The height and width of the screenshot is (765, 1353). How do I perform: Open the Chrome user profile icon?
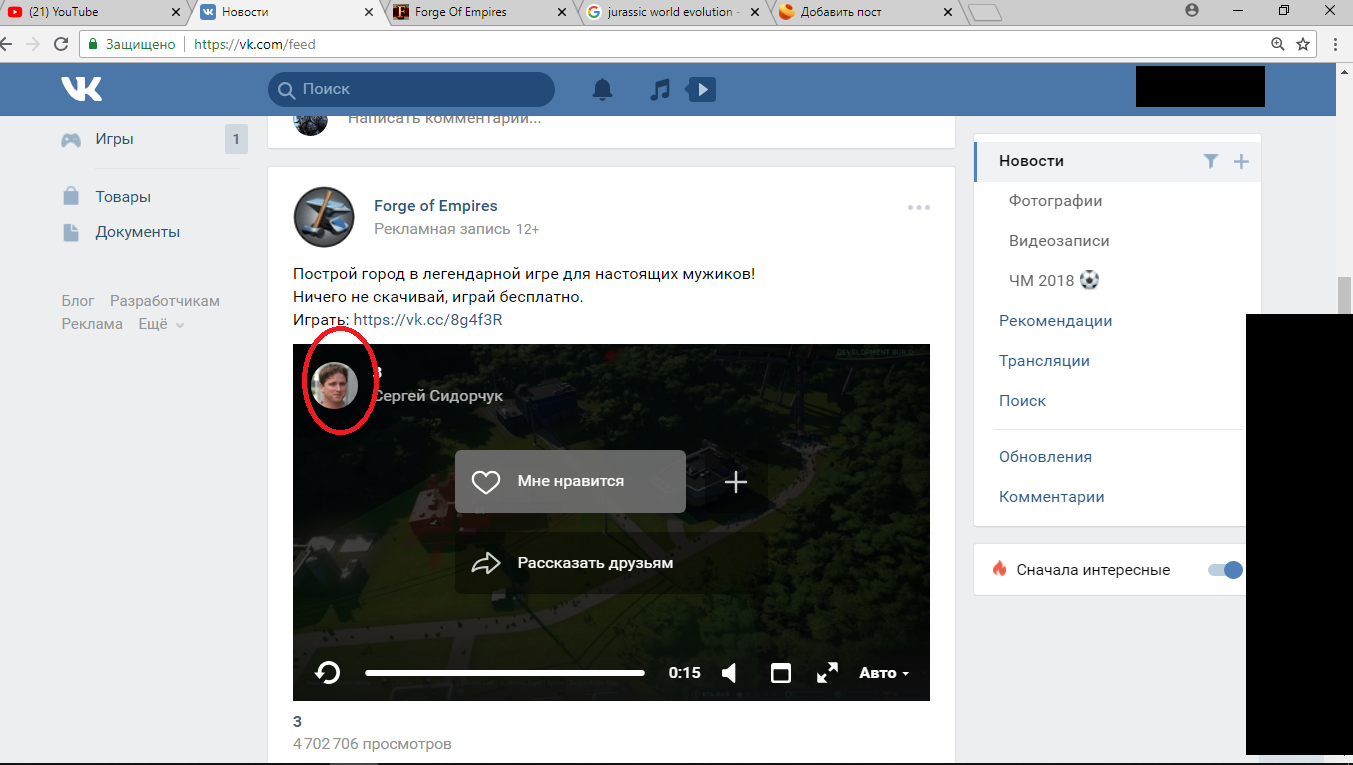(1191, 11)
